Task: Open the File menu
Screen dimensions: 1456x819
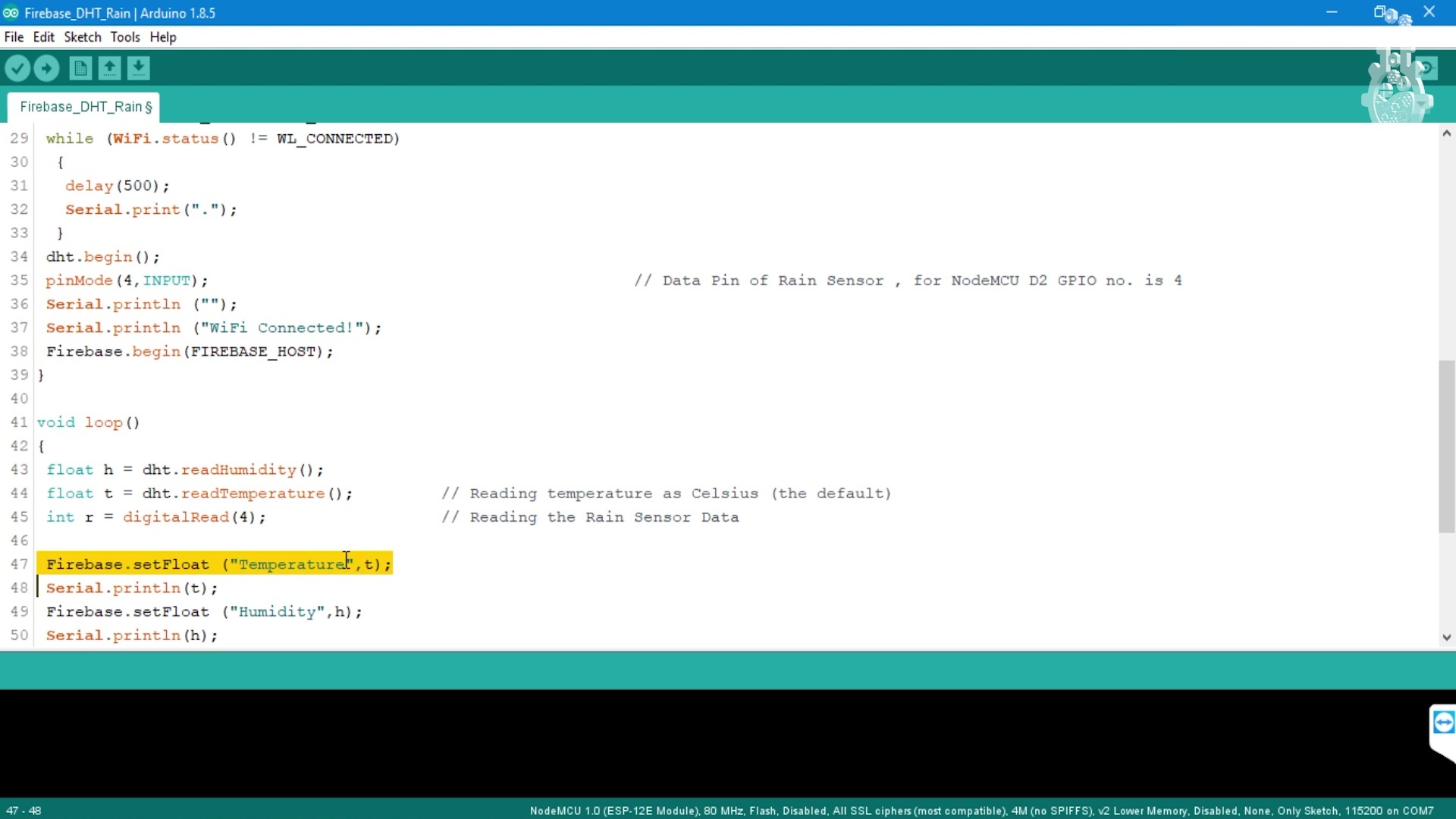Action: (x=14, y=37)
